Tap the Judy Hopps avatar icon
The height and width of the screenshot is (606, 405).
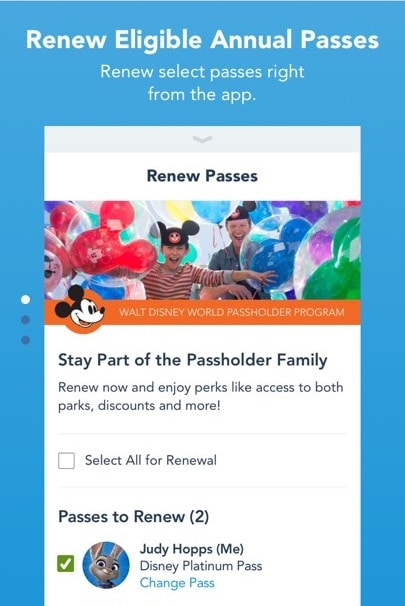coord(106,565)
